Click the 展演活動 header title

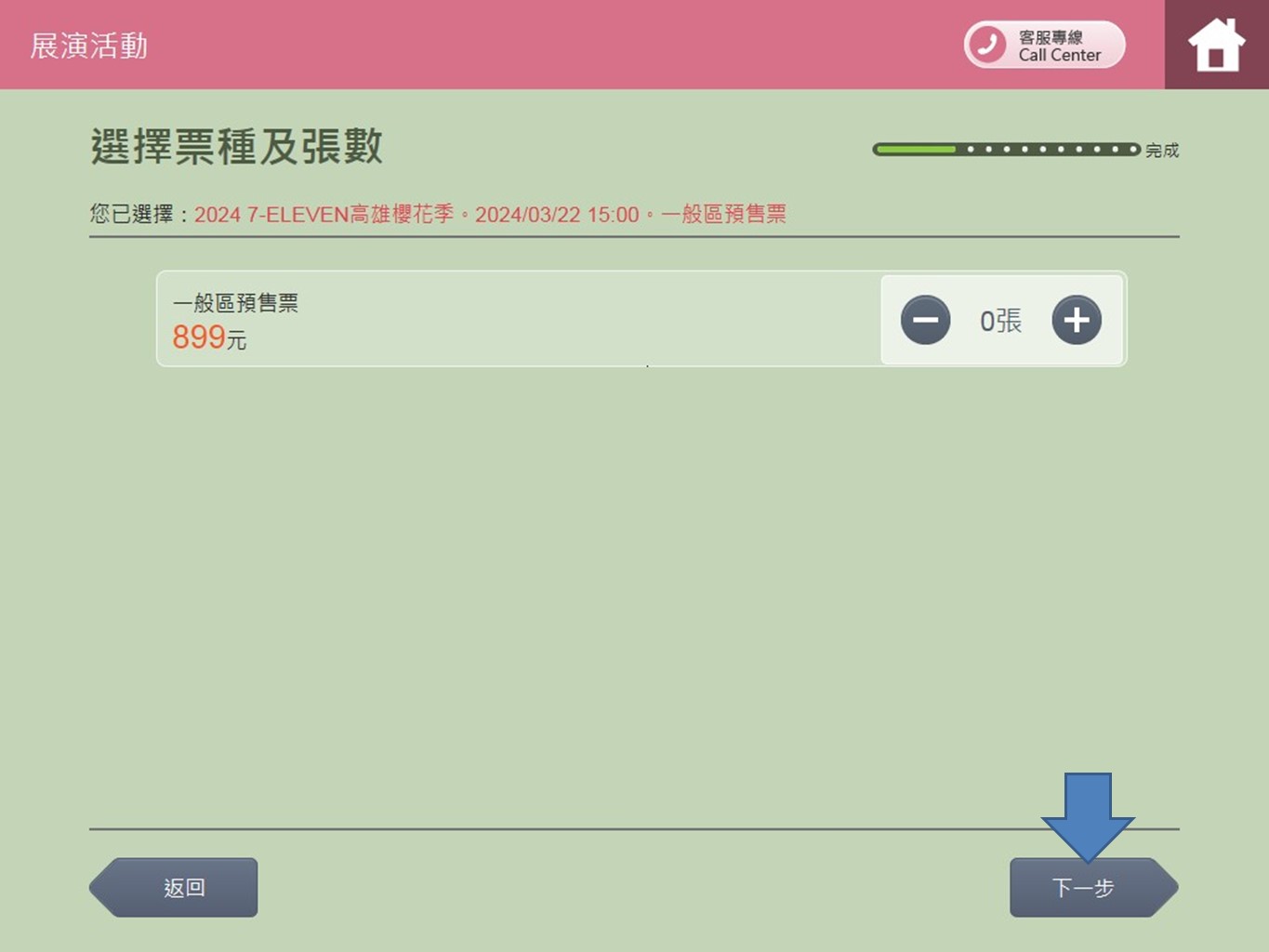click(x=89, y=46)
